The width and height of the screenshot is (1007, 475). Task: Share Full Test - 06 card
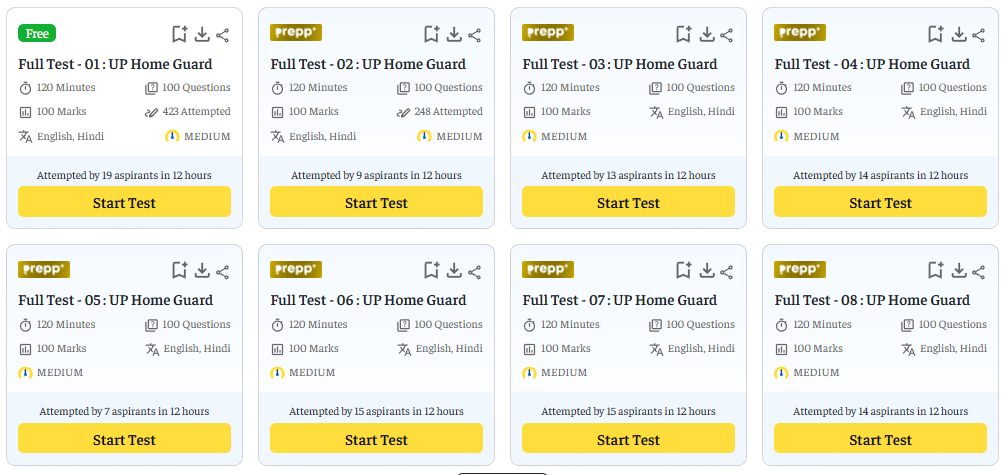475,271
